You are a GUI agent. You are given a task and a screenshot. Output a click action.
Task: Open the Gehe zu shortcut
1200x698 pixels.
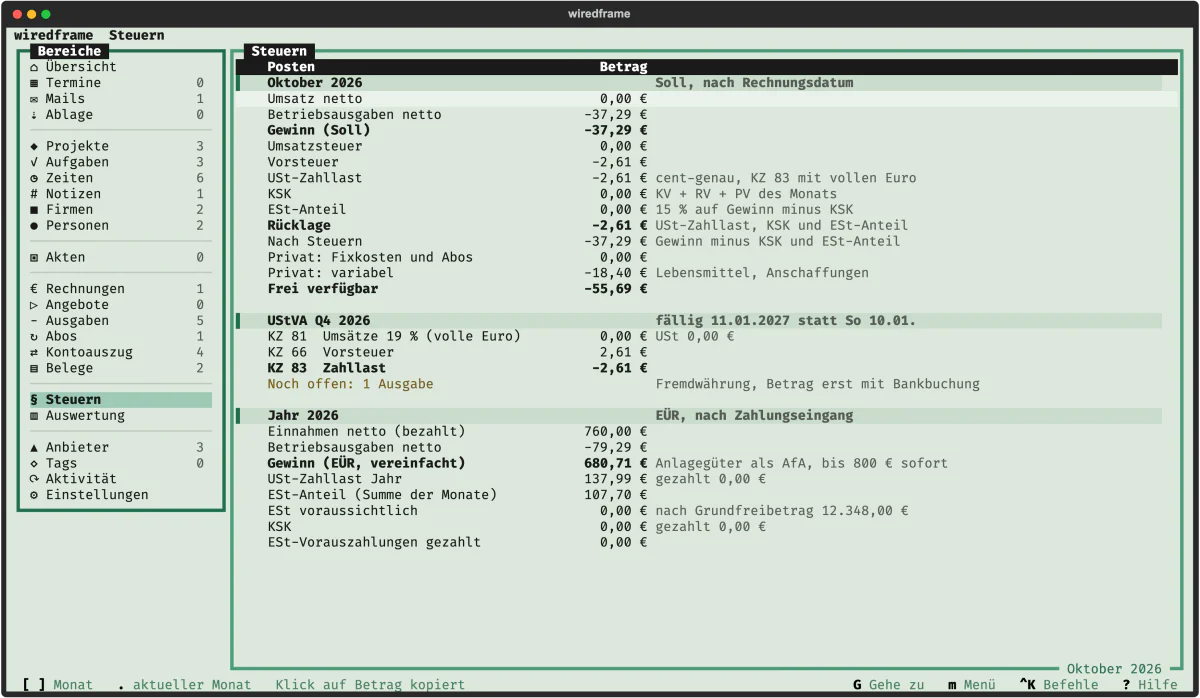889,685
